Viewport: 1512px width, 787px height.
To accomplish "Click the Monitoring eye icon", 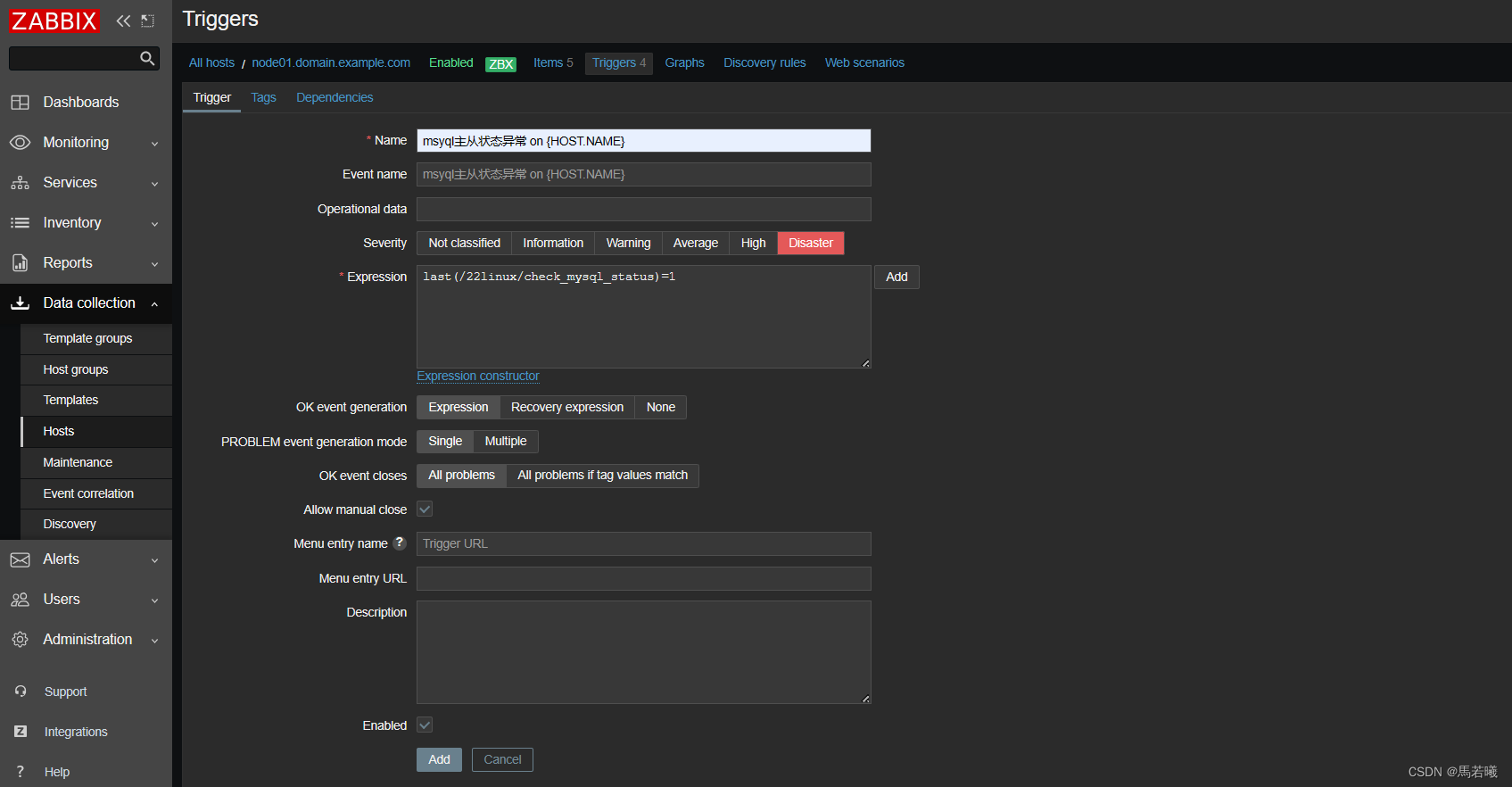I will (20, 143).
